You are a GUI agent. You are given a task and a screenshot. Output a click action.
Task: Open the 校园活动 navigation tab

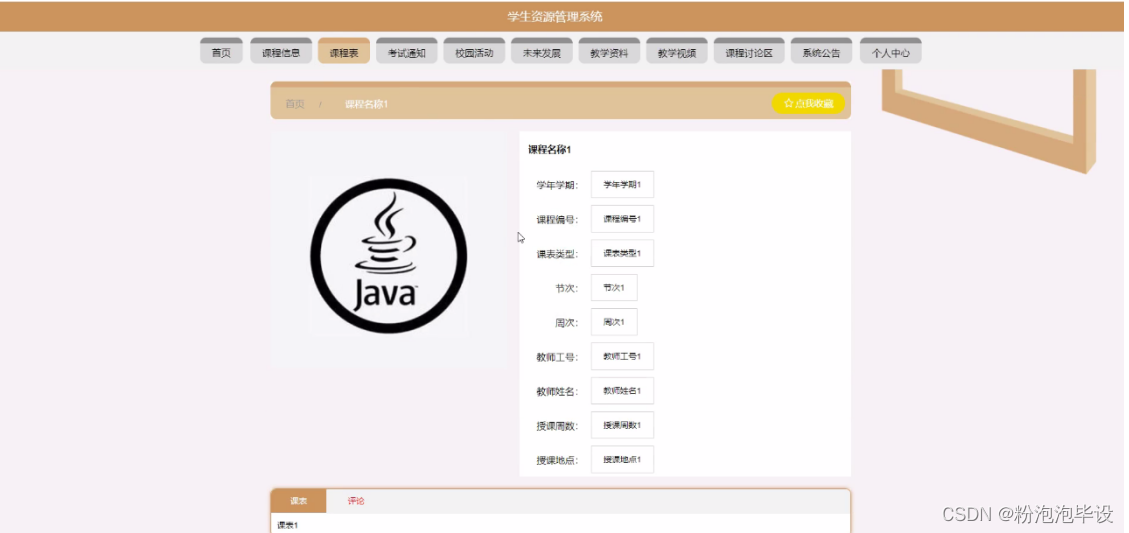pos(474,51)
